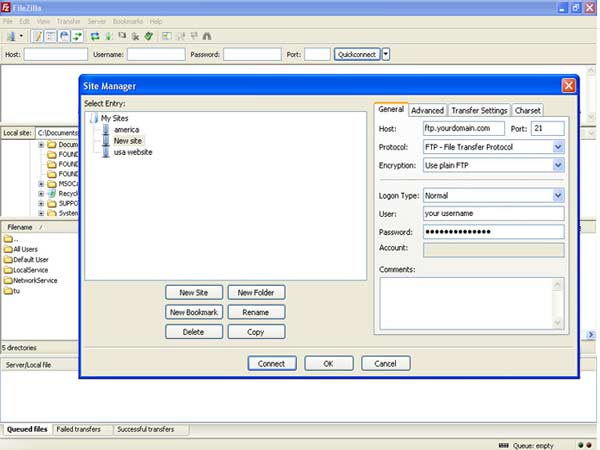Open the Transfer menu

[68, 21]
